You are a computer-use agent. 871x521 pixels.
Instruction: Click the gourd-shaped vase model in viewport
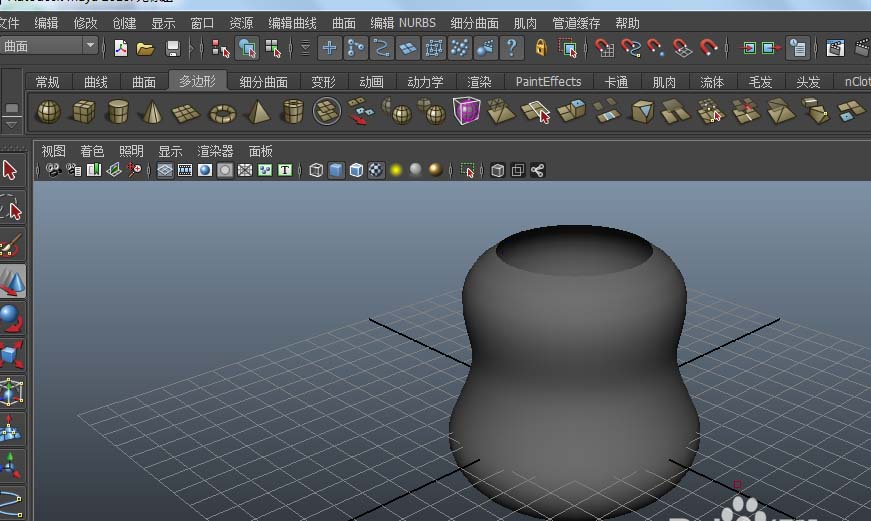click(573, 370)
